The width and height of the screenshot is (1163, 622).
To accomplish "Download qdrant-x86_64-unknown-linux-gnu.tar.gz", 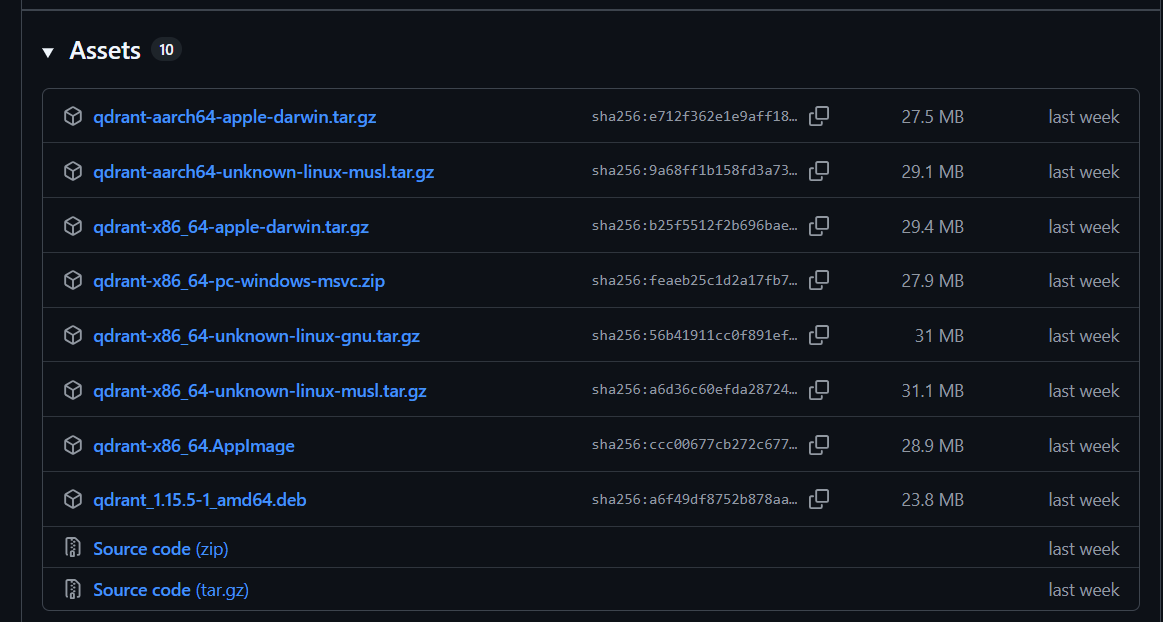I will point(256,336).
